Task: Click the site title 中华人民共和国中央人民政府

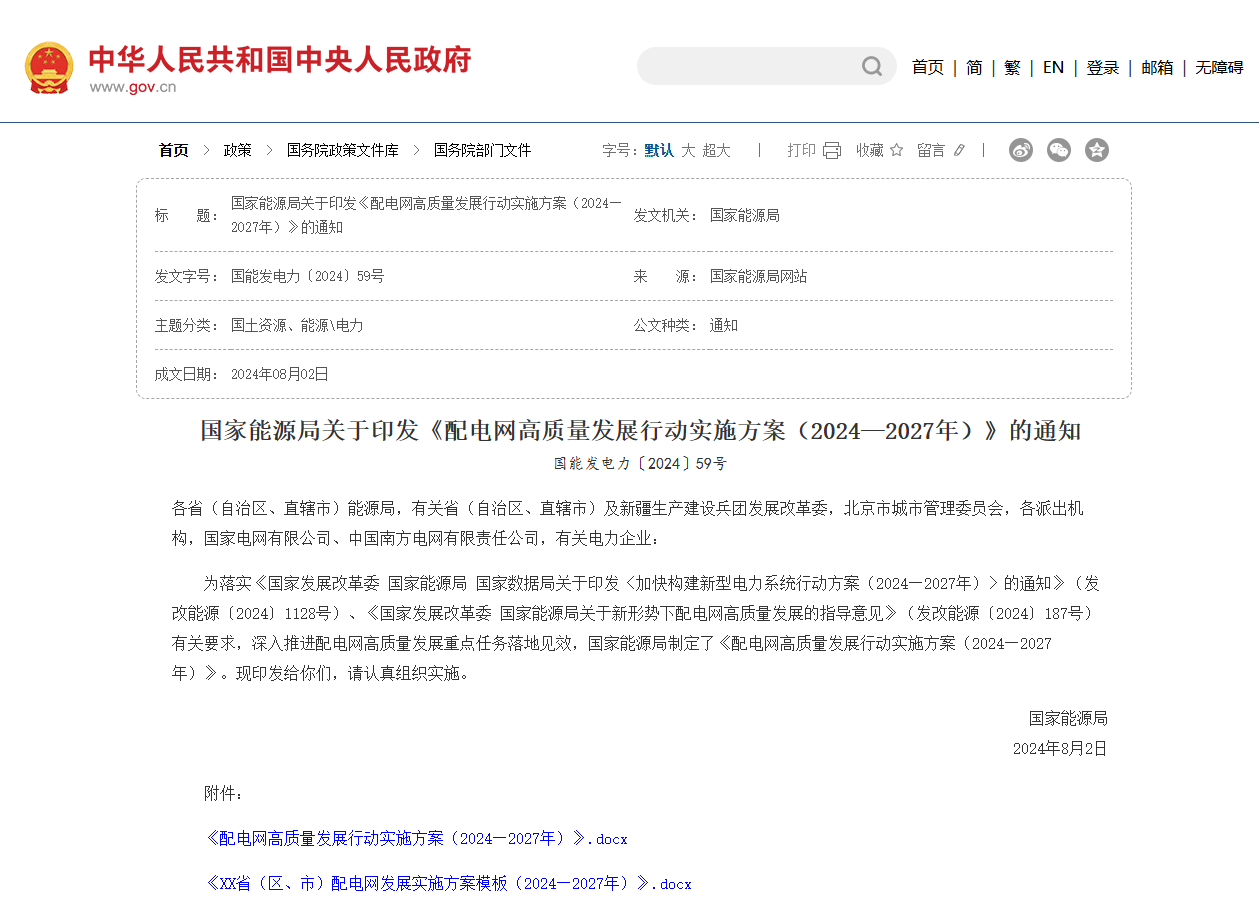Action: pyautogui.click(x=280, y=59)
